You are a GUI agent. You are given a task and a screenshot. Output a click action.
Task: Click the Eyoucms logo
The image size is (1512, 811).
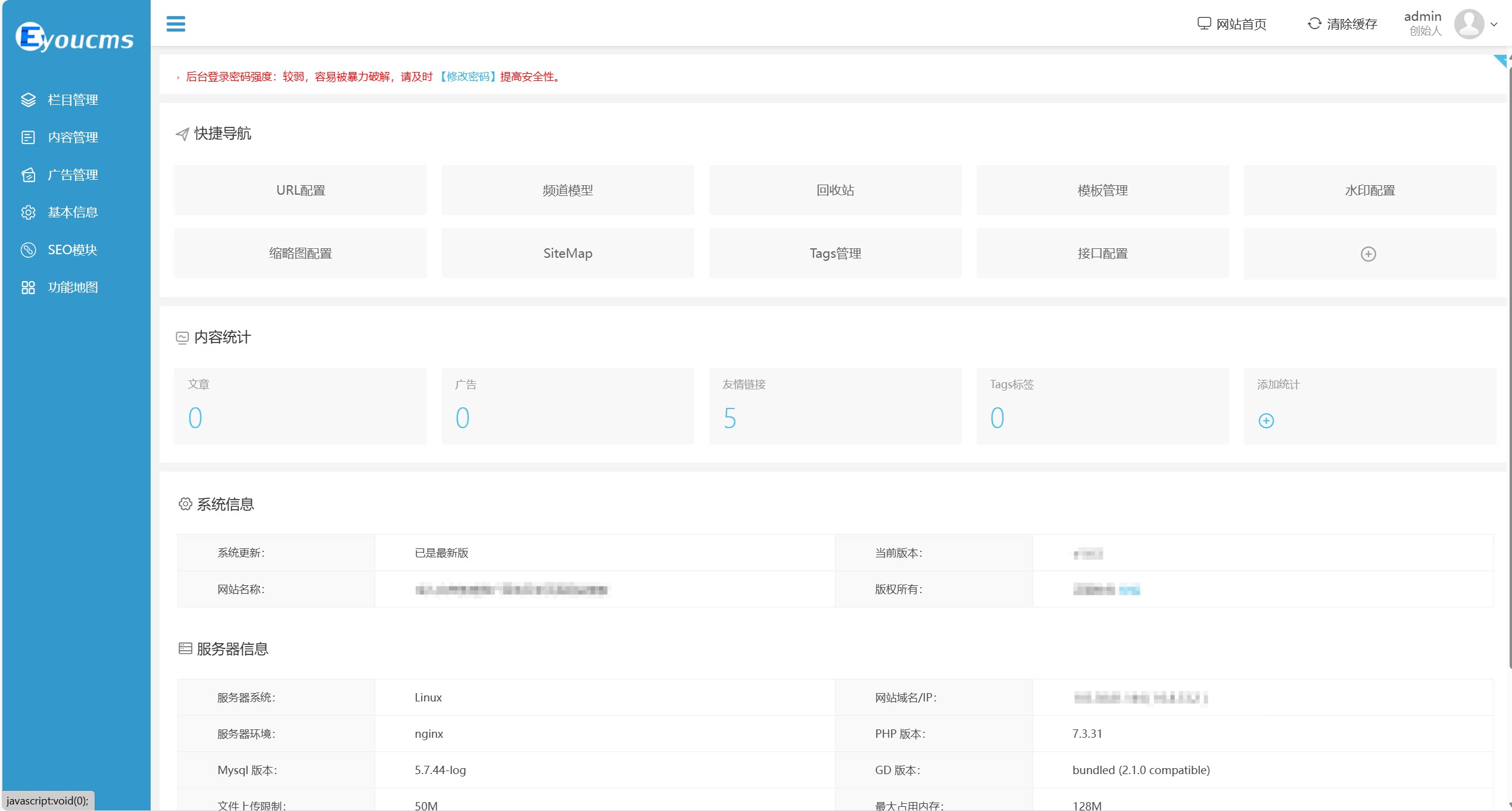point(75,38)
